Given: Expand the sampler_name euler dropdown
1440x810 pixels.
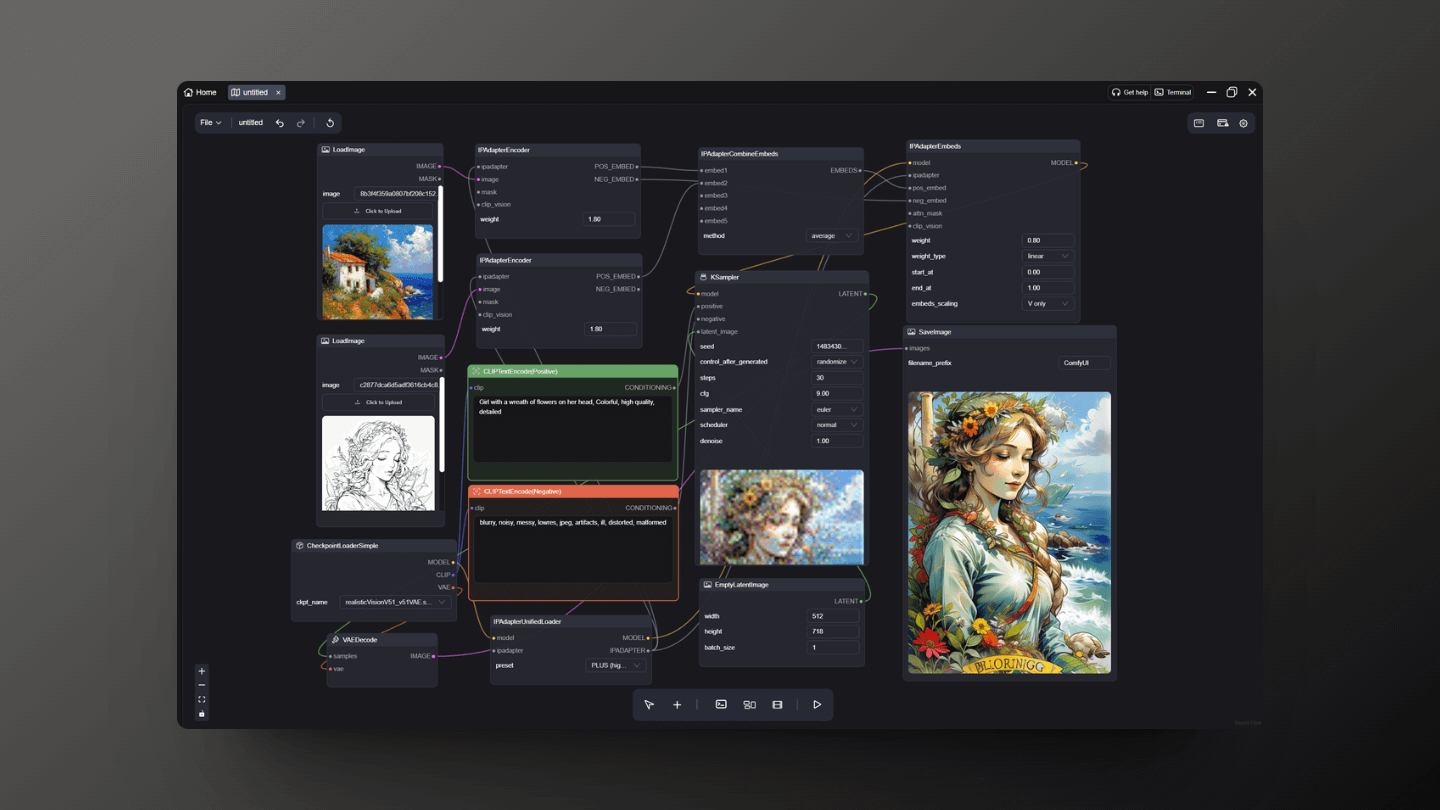Looking at the screenshot, I should click(x=836, y=410).
